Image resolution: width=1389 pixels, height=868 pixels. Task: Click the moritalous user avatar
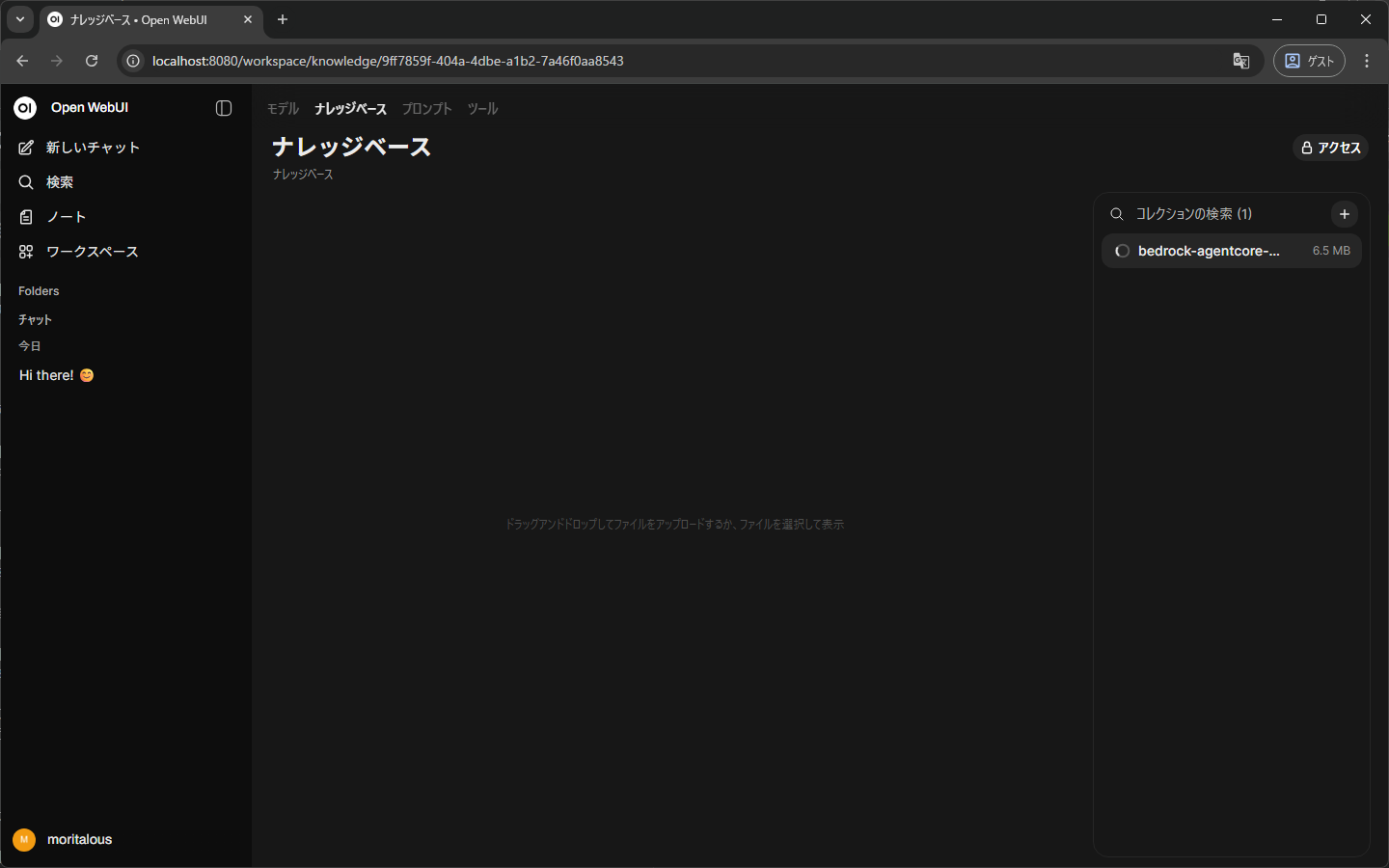coord(23,839)
